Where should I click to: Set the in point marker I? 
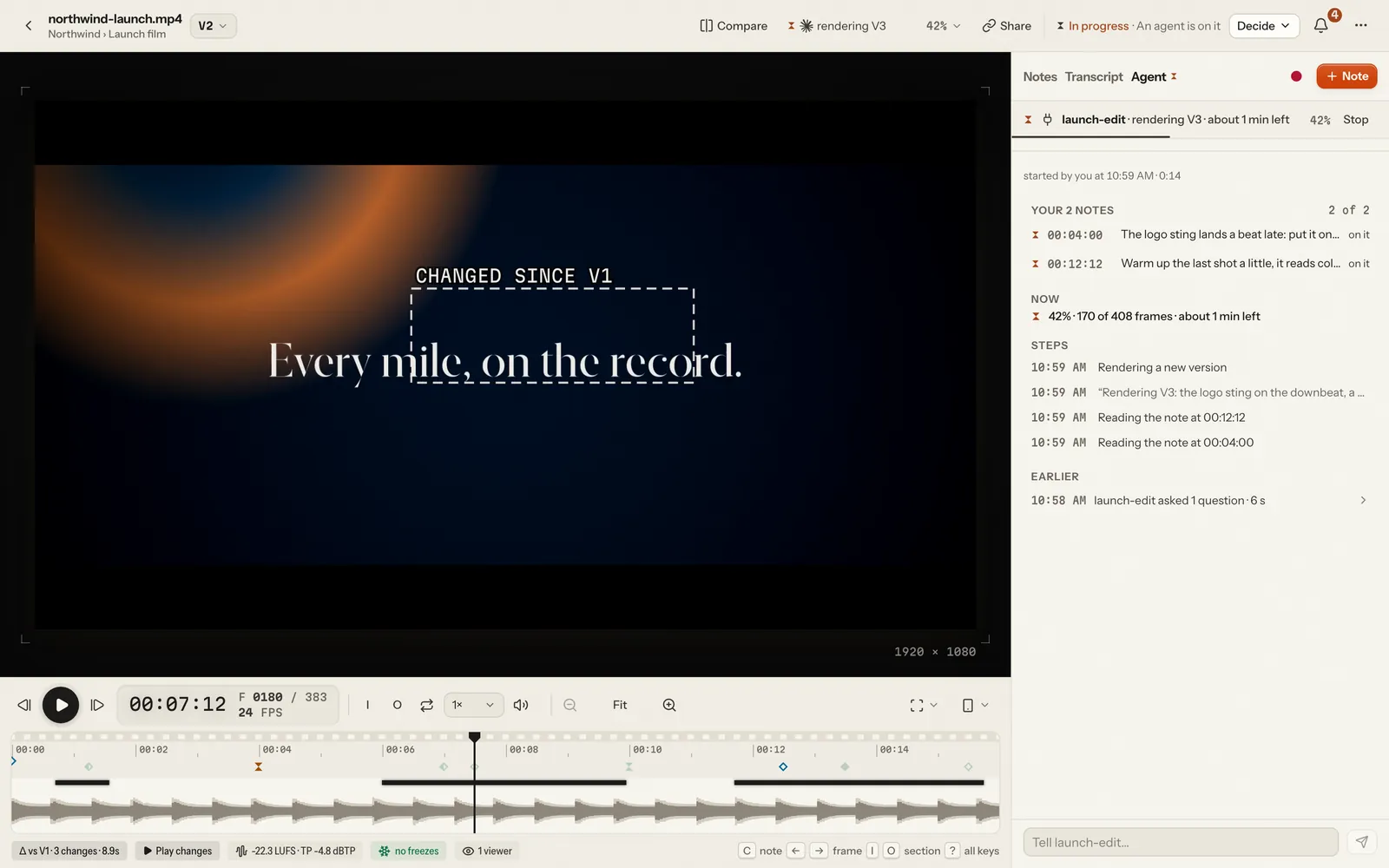(368, 705)
